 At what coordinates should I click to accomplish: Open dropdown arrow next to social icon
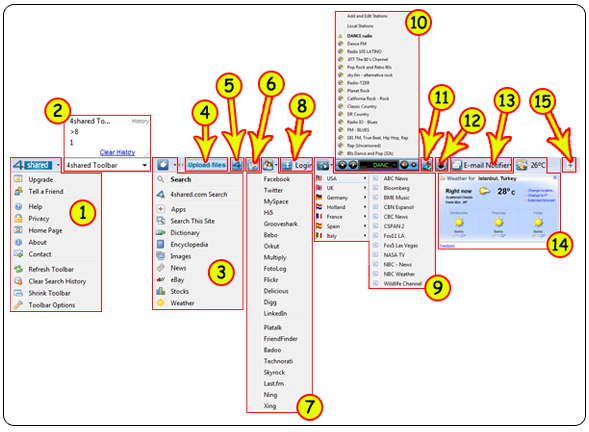tap(276, 165)
